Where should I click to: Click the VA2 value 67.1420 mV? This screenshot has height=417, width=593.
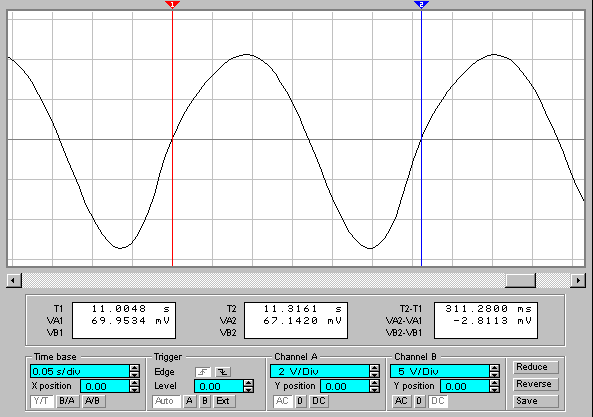[302, 321]
